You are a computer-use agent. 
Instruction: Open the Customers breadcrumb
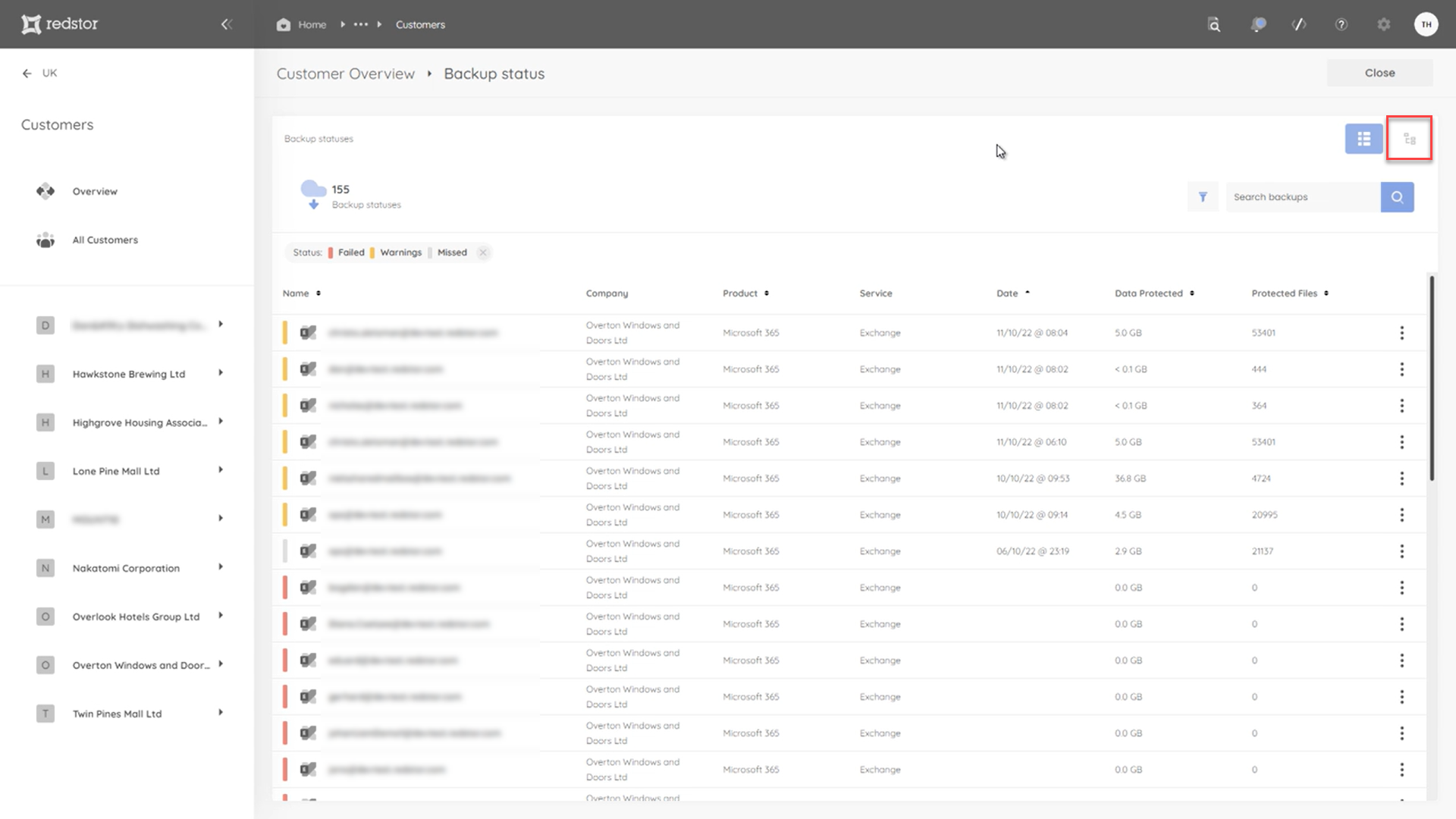pos(420,24)
